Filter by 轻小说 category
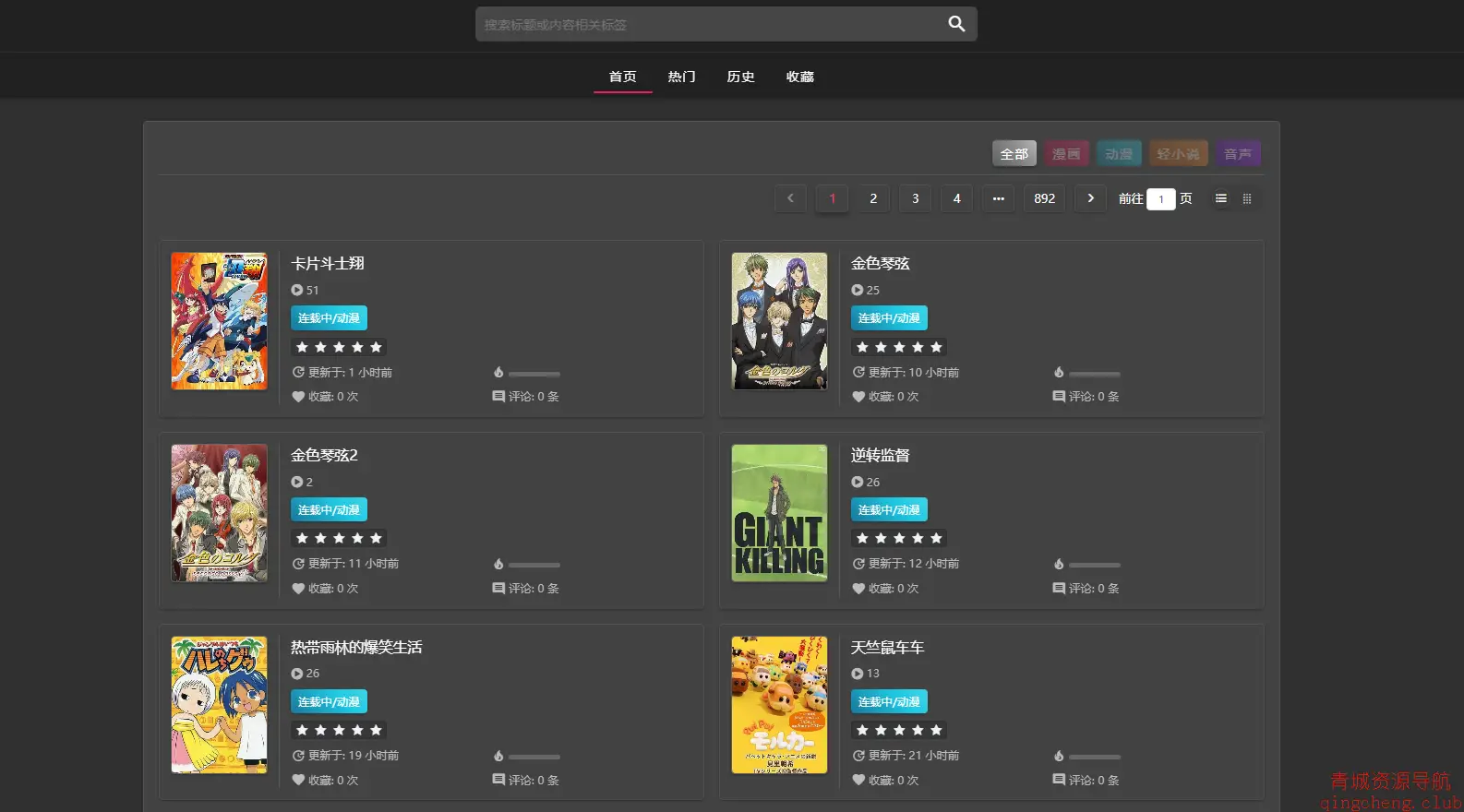Viewport: 1464px width, 812px height. [x=1178, y=154]
